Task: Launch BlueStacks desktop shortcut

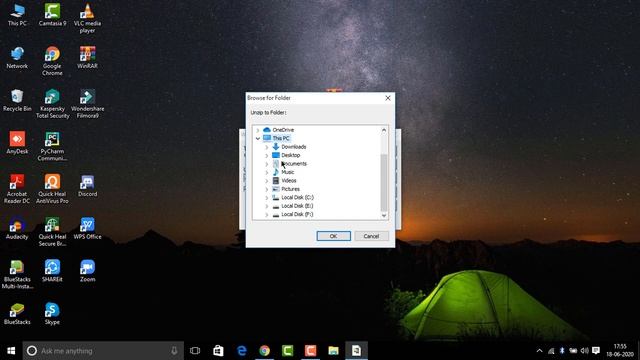Action: [17, 313]
